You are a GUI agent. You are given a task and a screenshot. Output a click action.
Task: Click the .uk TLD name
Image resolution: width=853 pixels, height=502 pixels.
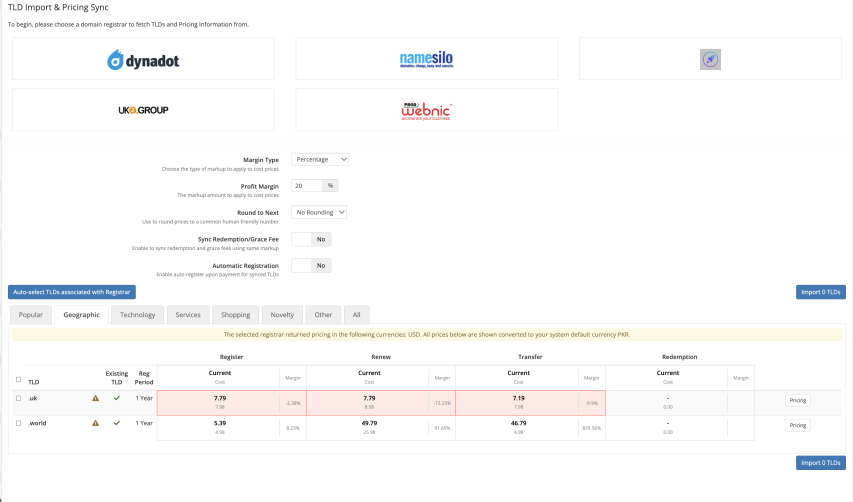coord(33,398)
